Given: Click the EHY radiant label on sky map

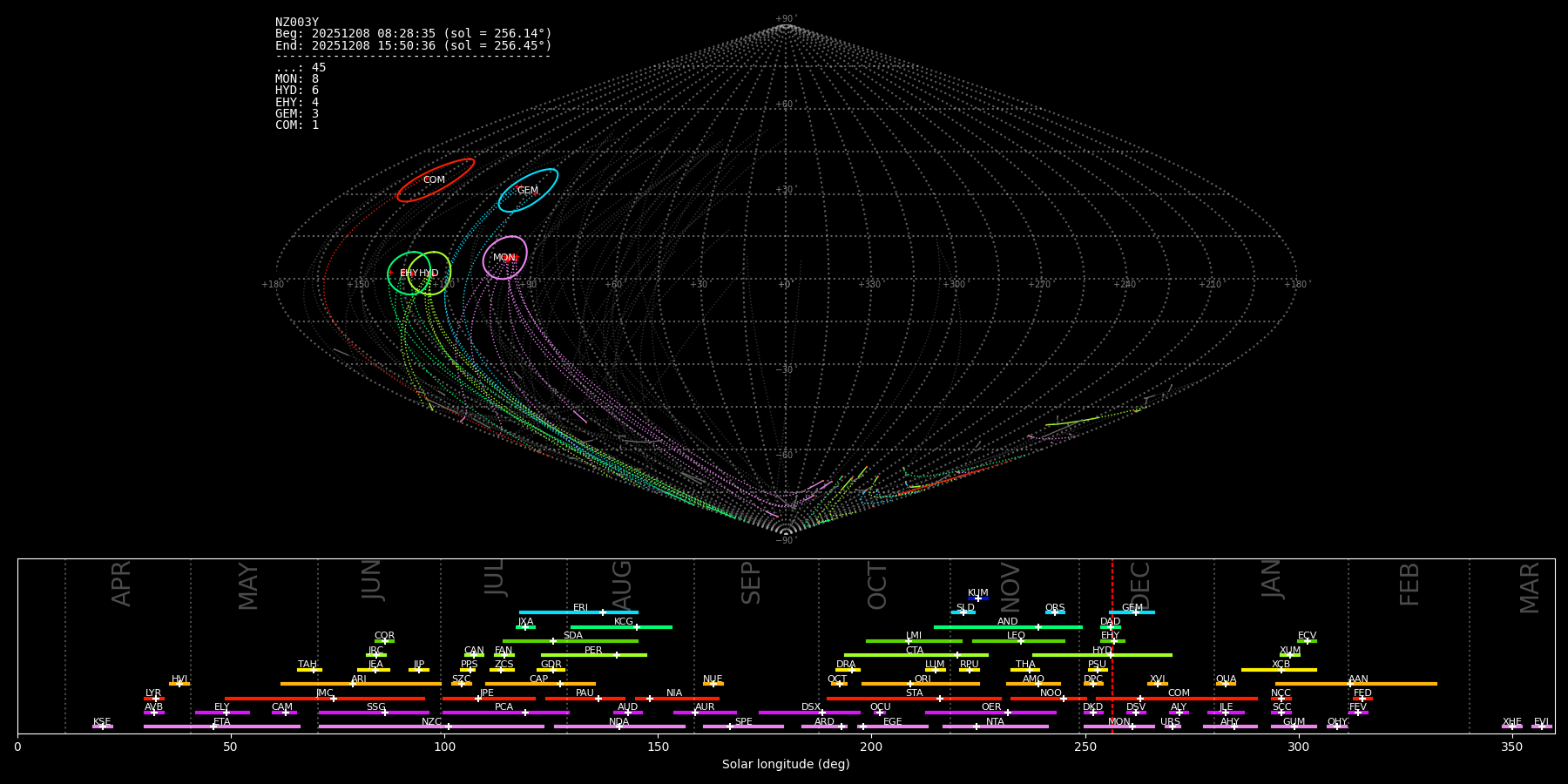Looking at the screenshot, I should [x=409, y=273].
